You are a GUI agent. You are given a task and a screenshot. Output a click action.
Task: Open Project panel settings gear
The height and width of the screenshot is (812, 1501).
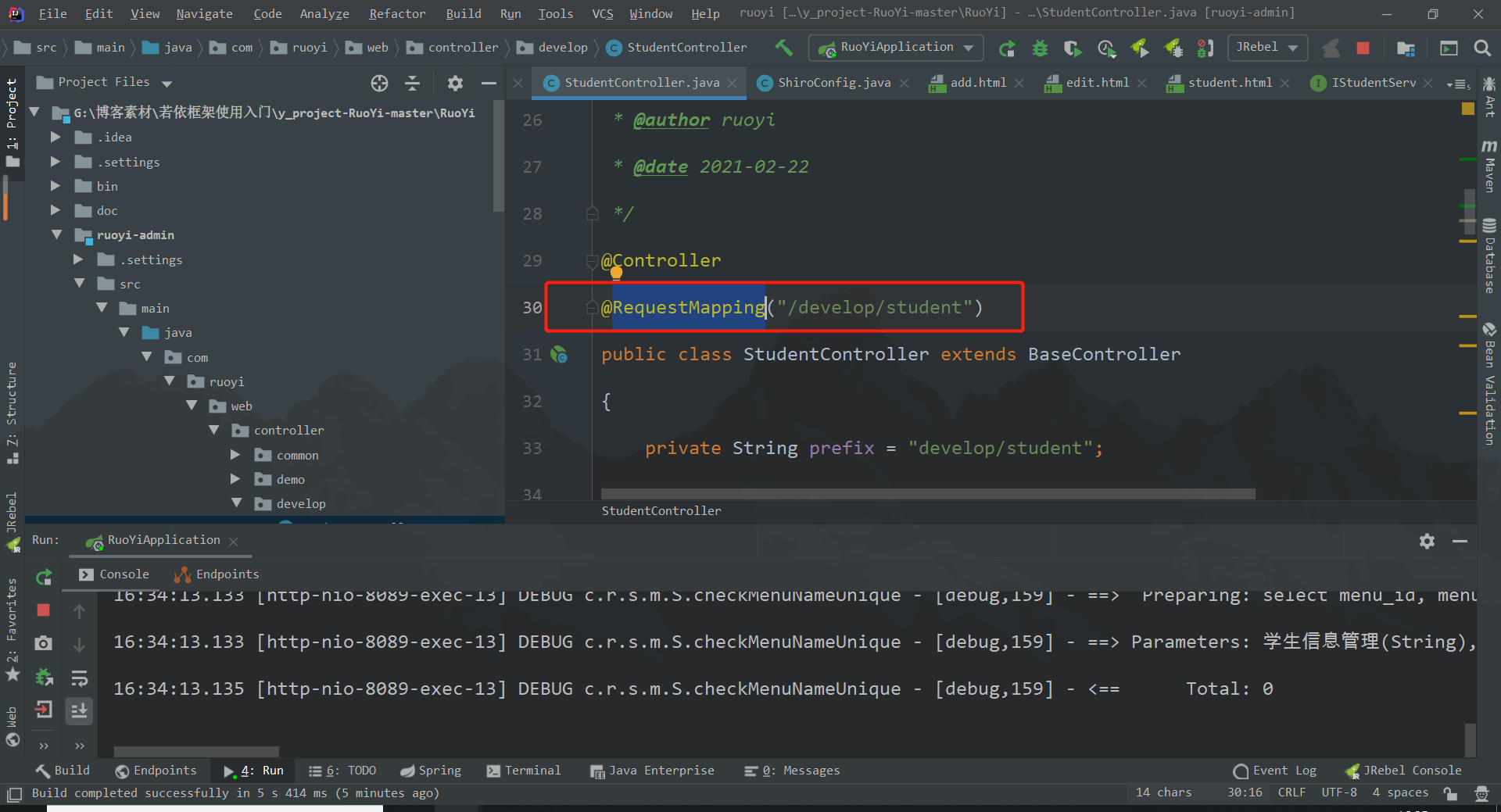pos(455,83)
